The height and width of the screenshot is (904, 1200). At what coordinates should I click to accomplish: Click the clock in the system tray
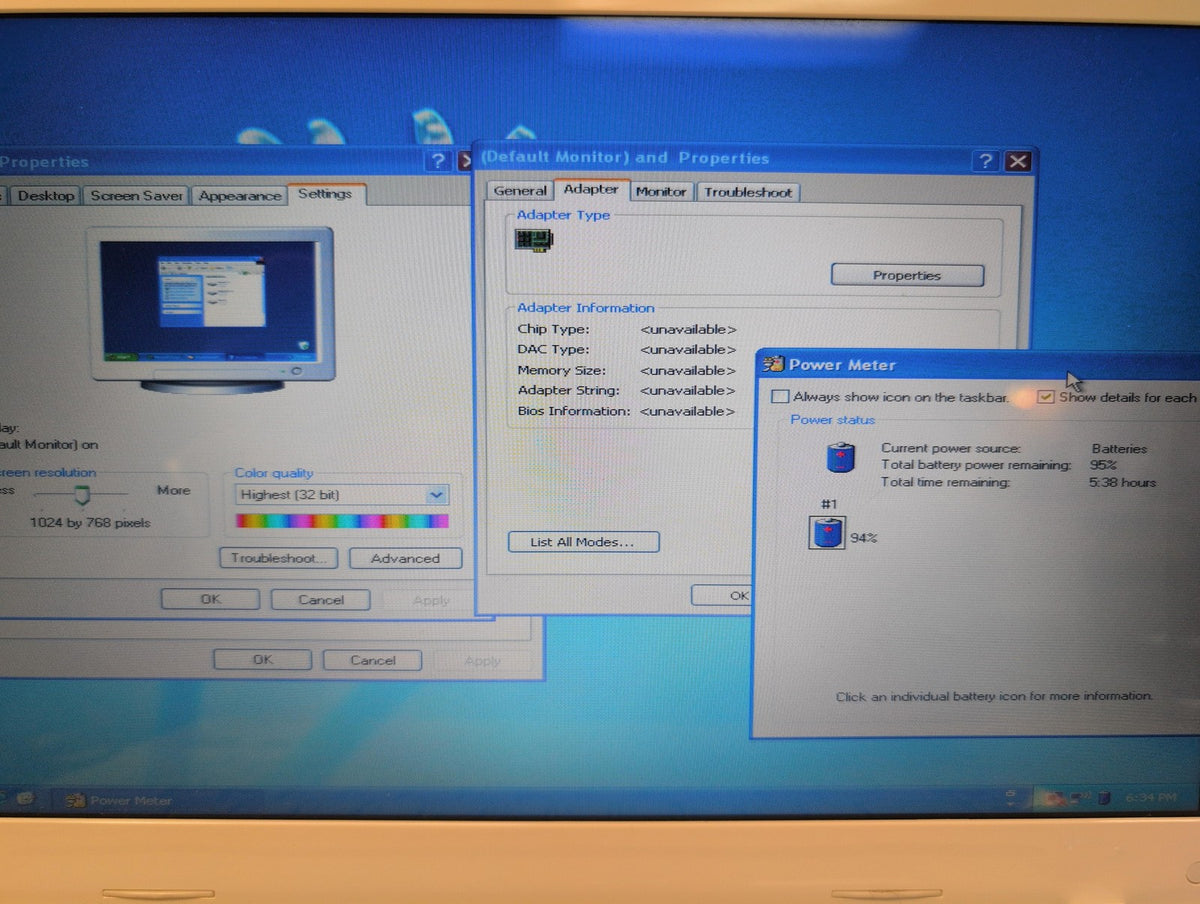tap(1153, 798)
